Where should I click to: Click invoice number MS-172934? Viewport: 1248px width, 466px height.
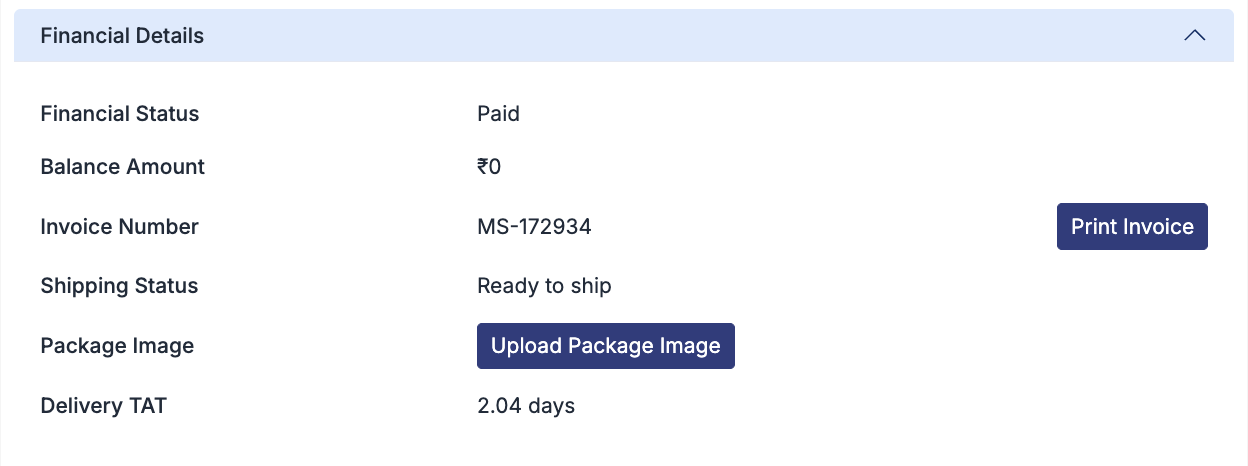click(x=534, y=227)
